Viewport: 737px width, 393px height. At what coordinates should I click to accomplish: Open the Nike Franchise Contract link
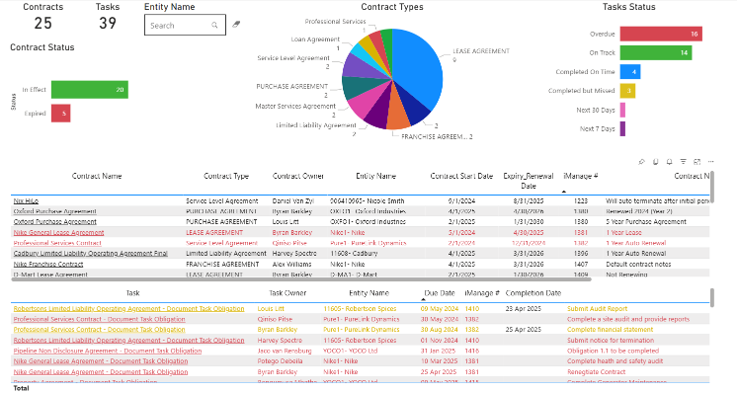click(48, 264)
